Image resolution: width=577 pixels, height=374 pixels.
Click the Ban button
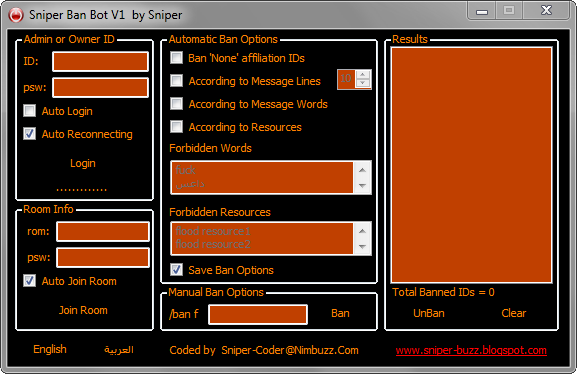coord(340,313)
